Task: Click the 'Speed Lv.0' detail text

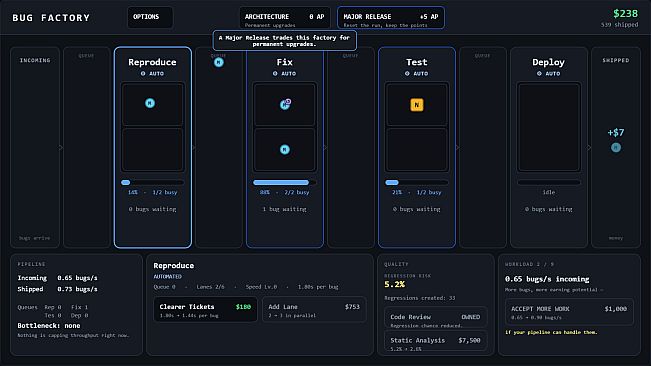Action: click(261, 287)
